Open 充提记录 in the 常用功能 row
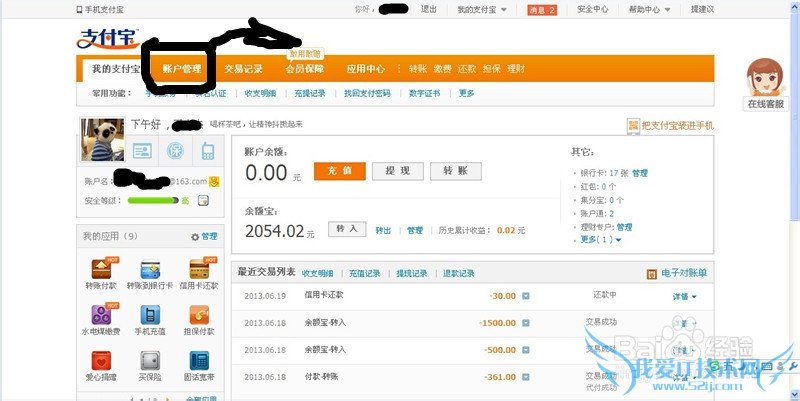 310,93
